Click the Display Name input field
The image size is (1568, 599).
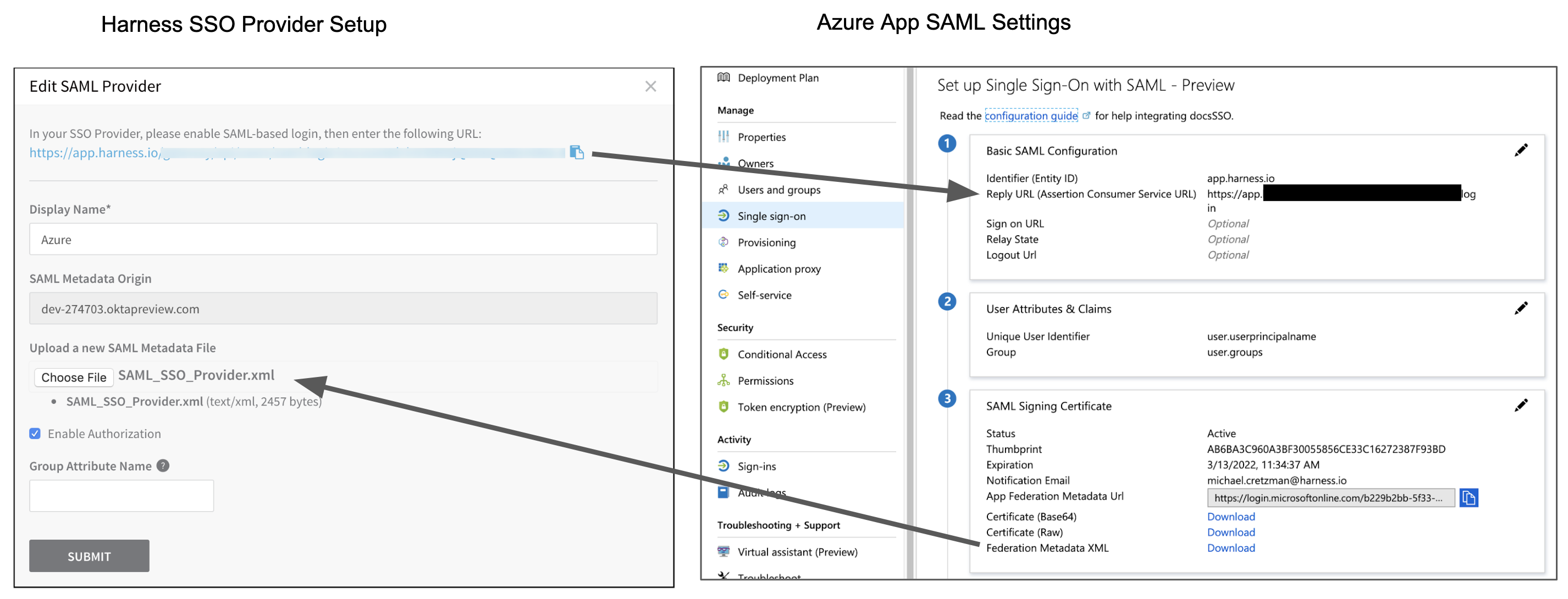point(343,239)
